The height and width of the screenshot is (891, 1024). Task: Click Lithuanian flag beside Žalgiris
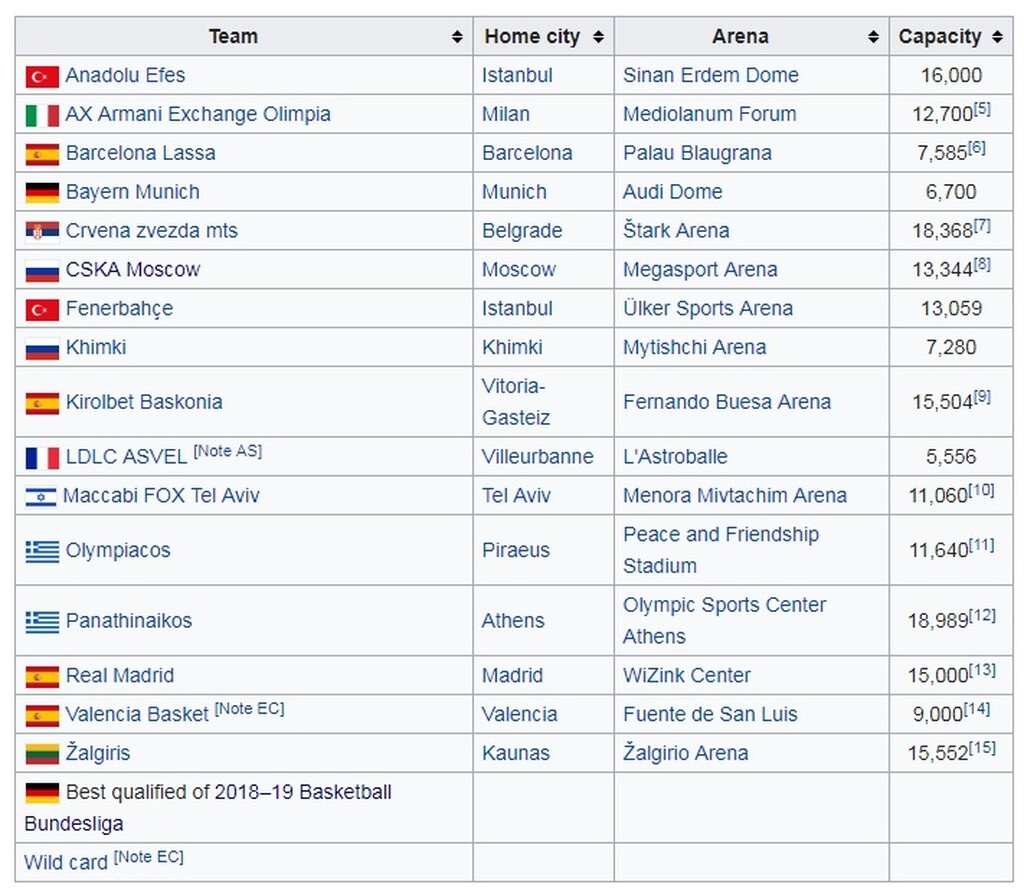pos(42,754)
